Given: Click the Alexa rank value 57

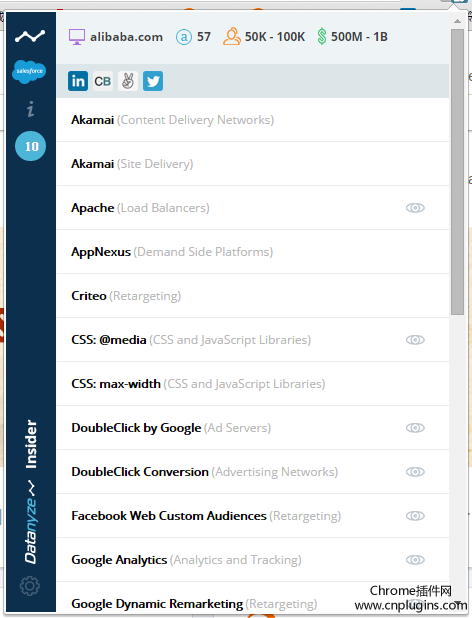Looking at the screenshot, I should pos(204,37).
